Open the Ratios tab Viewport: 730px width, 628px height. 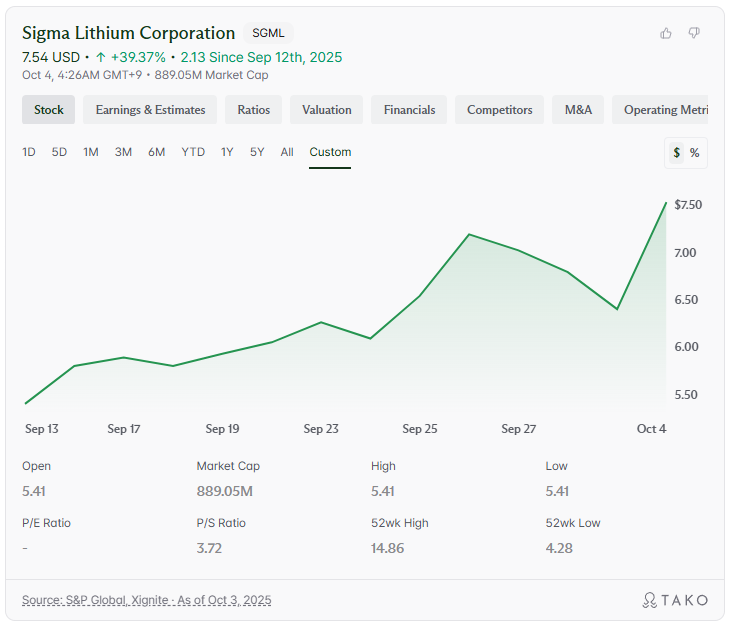(253, 110)
